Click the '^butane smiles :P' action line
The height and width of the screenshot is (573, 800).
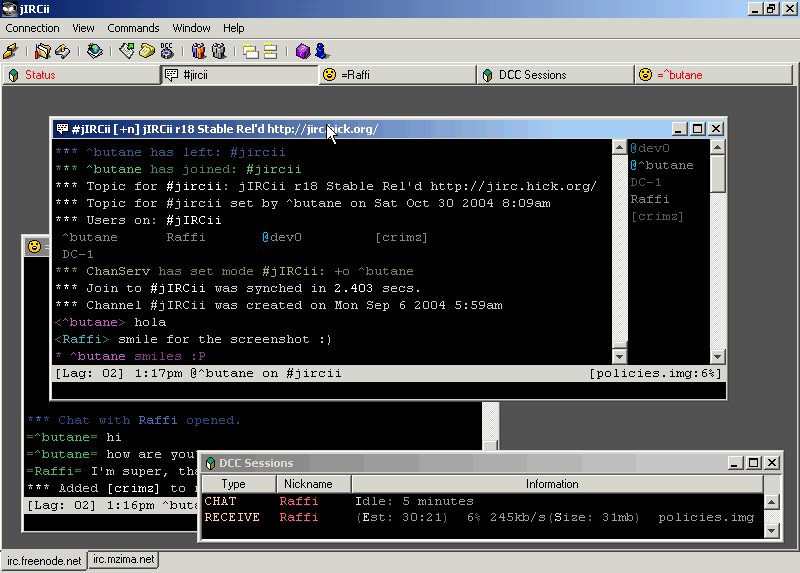tap(131, 356)
